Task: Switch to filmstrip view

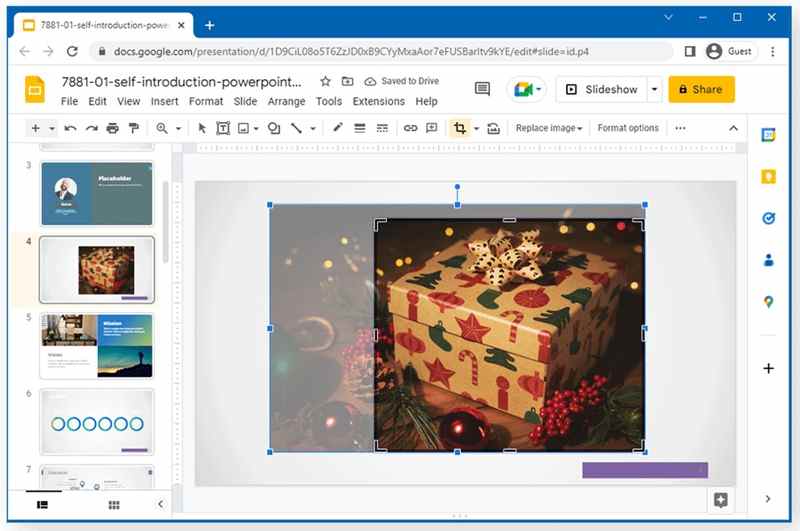Action: 42,504
